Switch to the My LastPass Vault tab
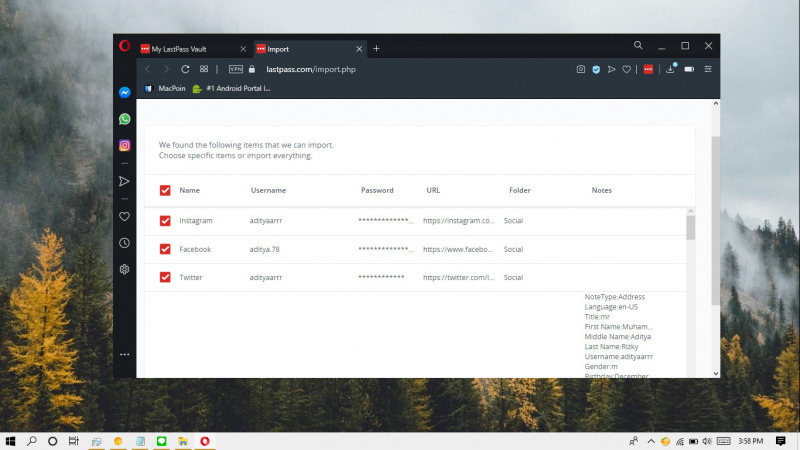Image resolution: width=800 pixels, height=450 pixels. (194, 49)
